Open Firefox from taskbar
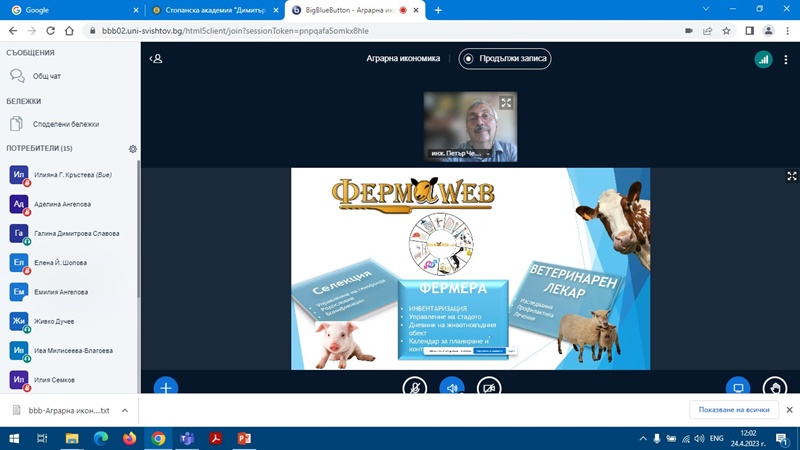The width and height of the screenshot is (800, 450). point(130,438)
